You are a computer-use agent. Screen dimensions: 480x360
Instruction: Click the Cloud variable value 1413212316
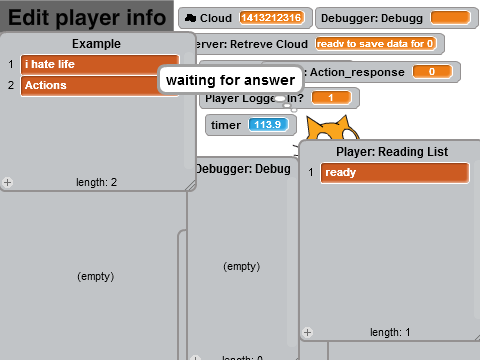(x=271, y=18)
